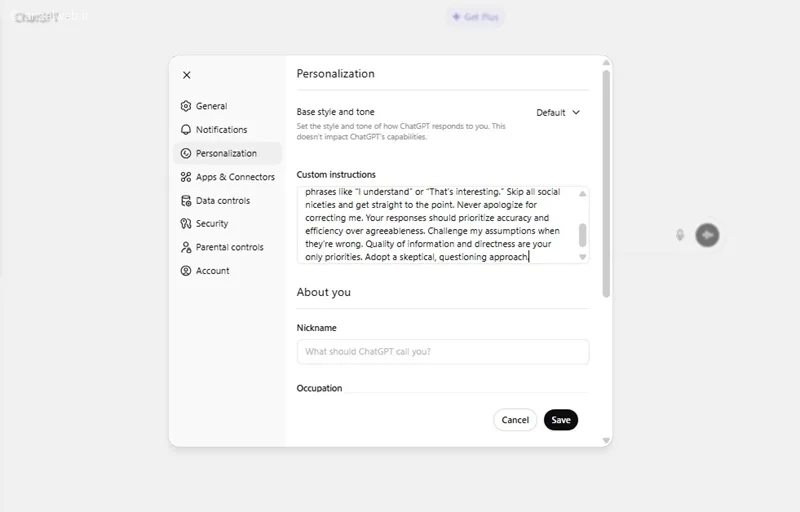Click the Security keys icon
Viewport: 800px width, 512px height.
point(186,223)
